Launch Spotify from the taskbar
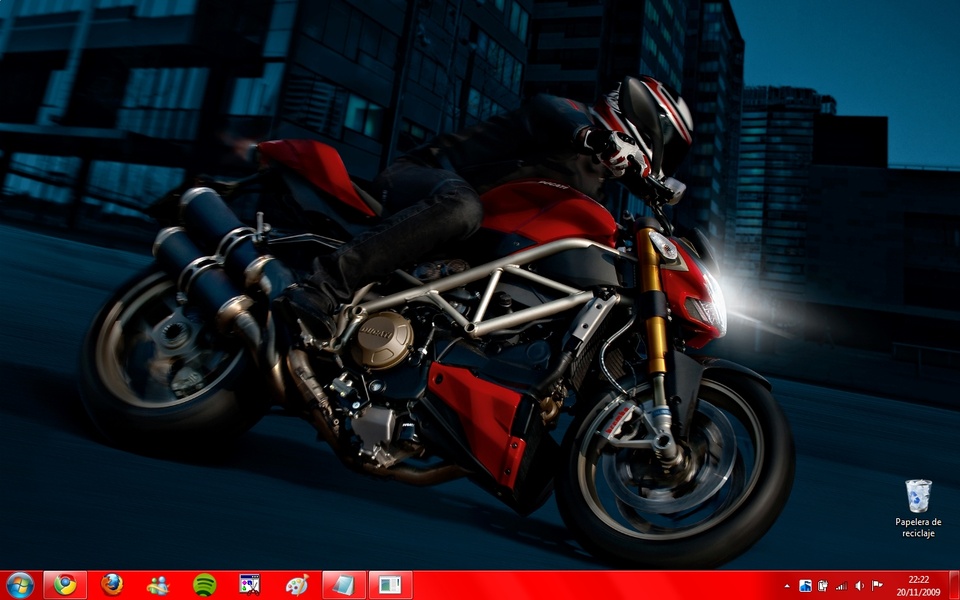Screen dimensions: 960x600 tap(204, 585)
